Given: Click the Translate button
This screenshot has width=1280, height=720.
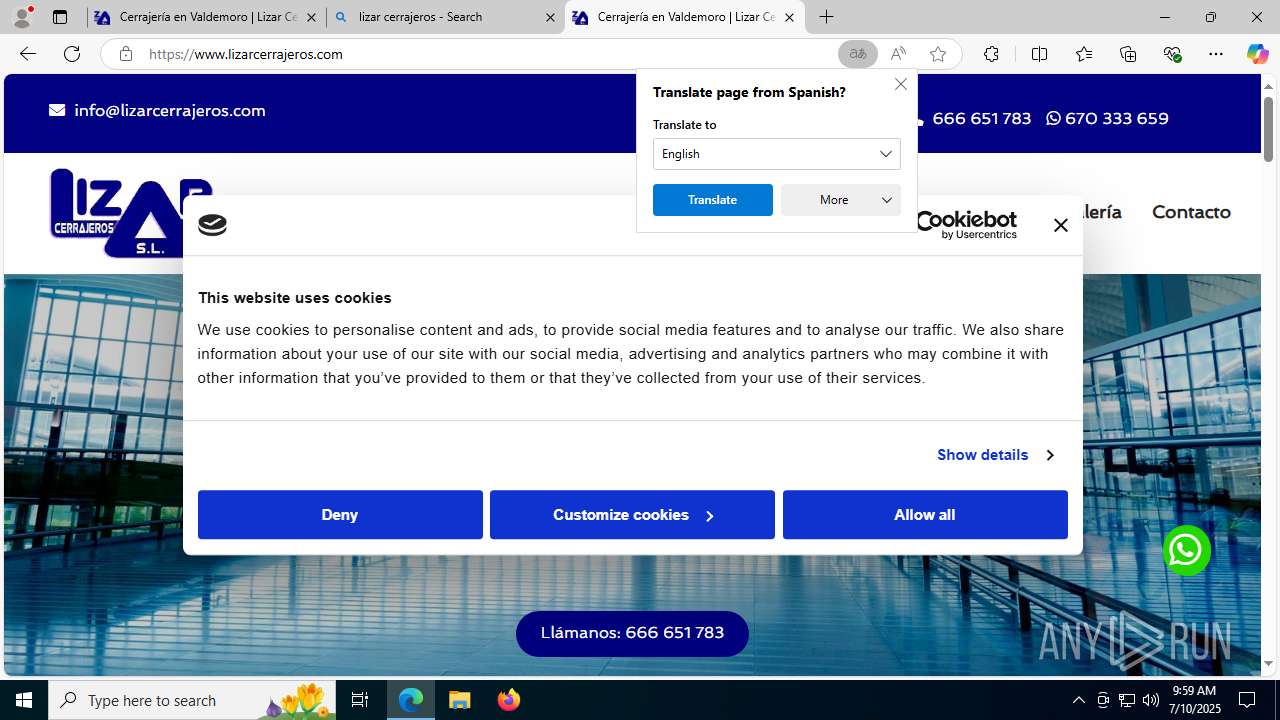Looking at the screenshot, I should point(713,200).
